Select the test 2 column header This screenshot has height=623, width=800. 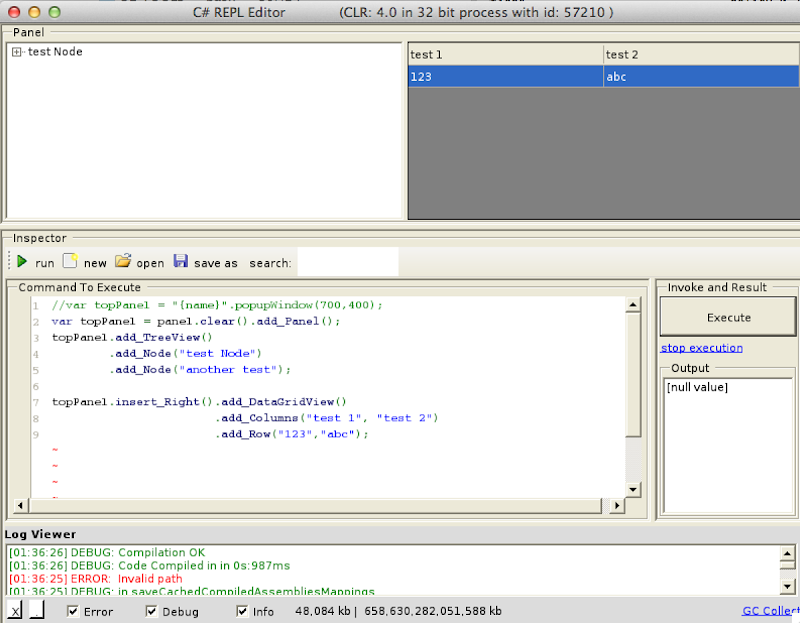tap(700, 55)
